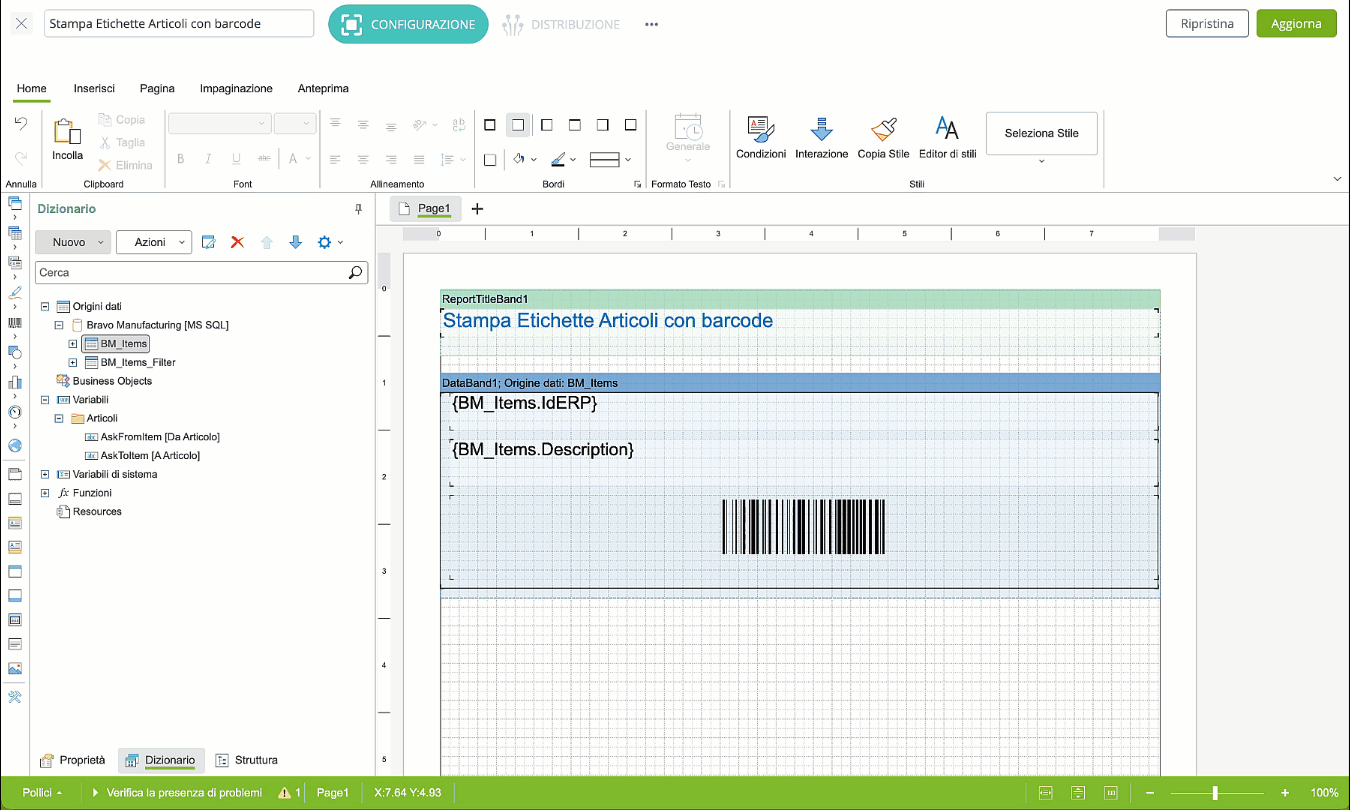The width and height of the screenshot is (1350, 810).
Task: Open the Interazione tool
Action: point(821,137)
